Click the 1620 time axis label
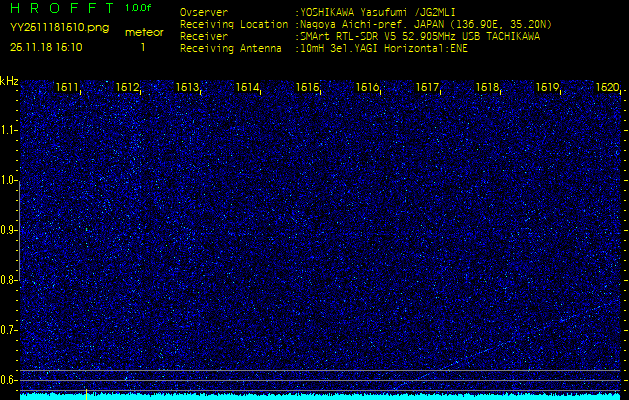629x400 pixels. pyautogui.click(x=608, y=87)
